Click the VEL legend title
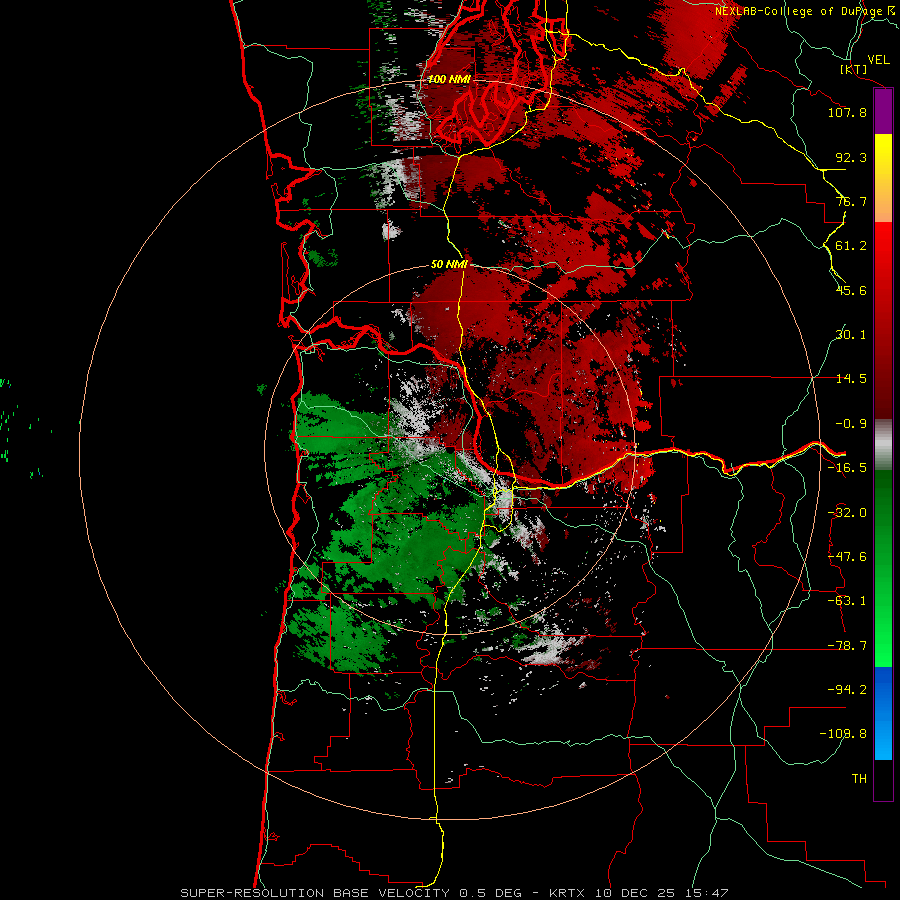 [x=878, y=60]
